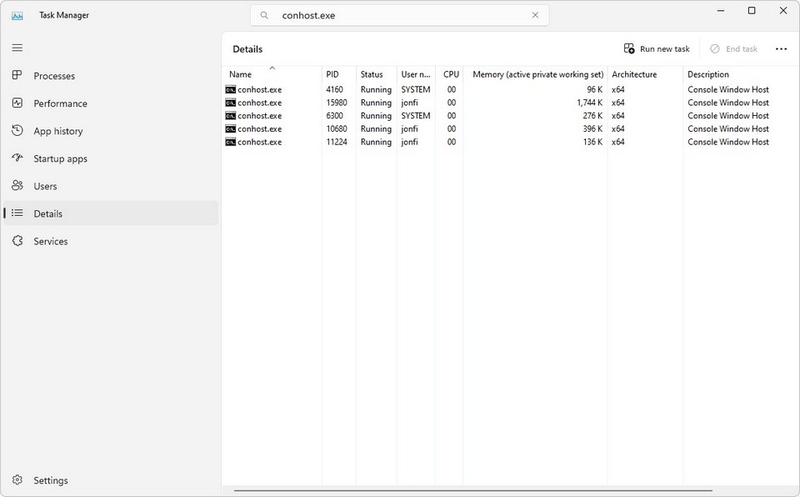Click the Performance graph icon
800x497 pixels.
(x=17, y=103)
